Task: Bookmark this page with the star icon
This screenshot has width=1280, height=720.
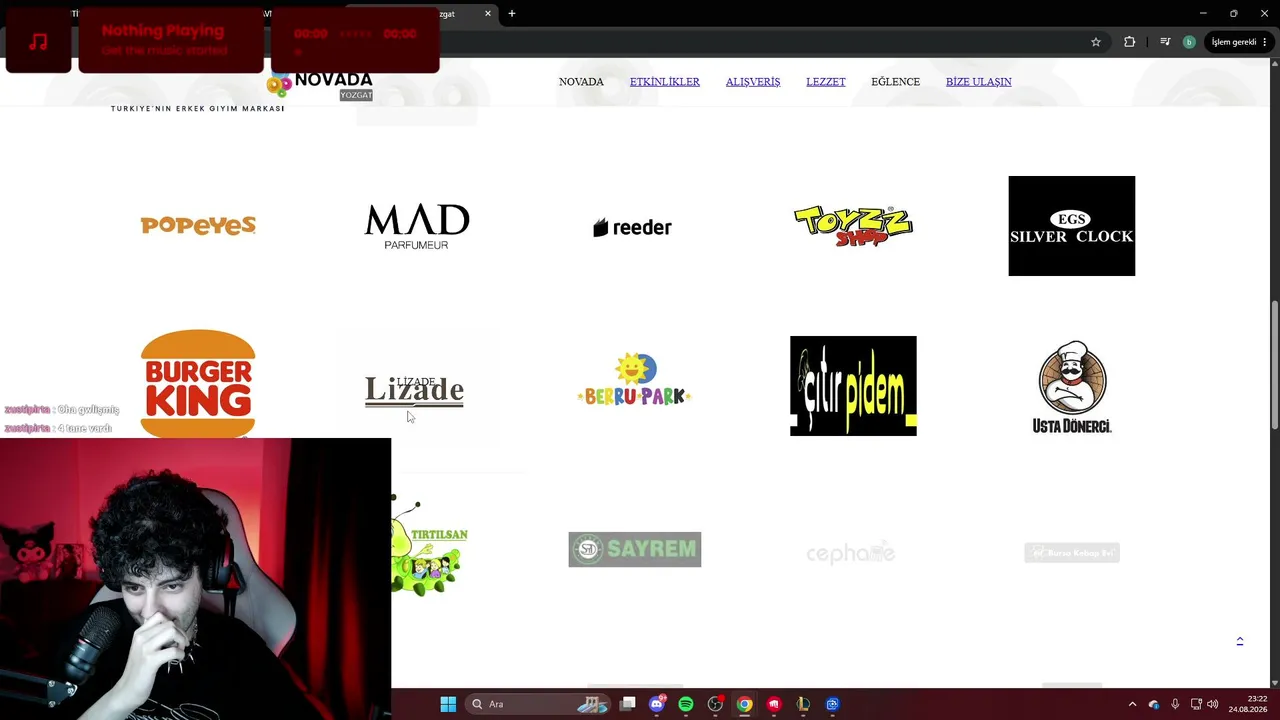Action: [1096, 42]
